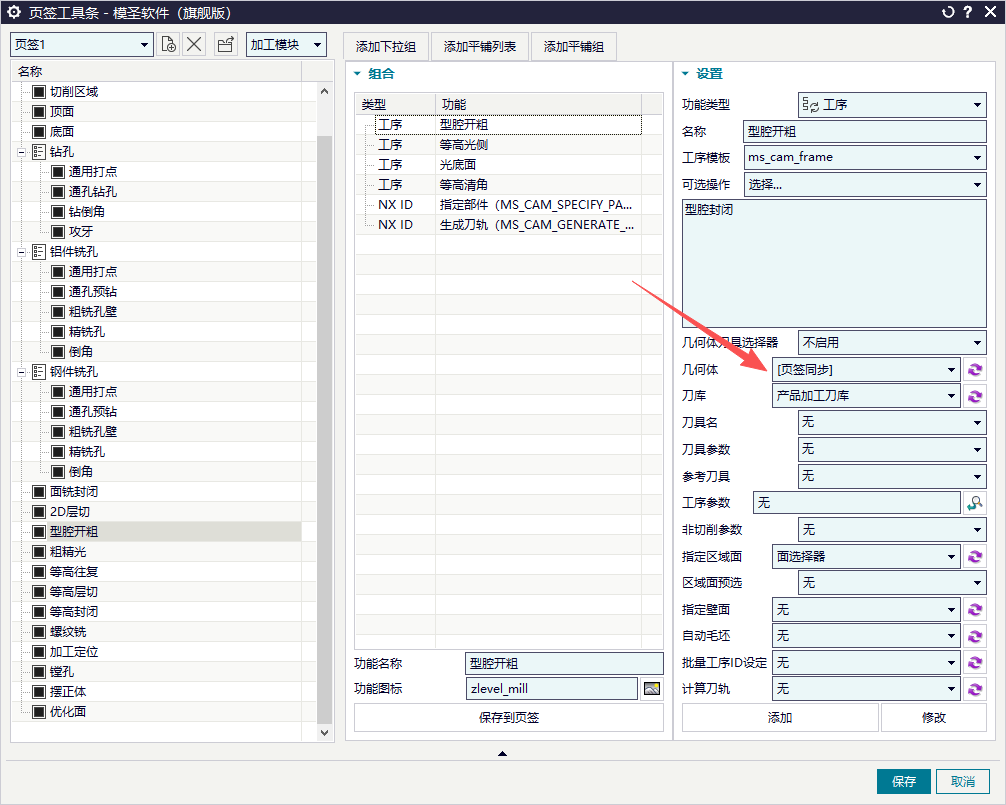Open the 几何体刀具选择器 不启用 dropdown
The height and width of the screenshot is (805, 1006).
coord(892,343)
